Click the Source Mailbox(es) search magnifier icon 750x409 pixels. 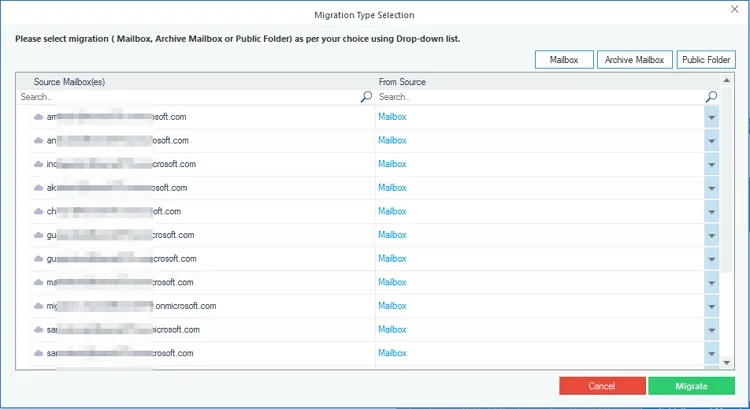366,97
